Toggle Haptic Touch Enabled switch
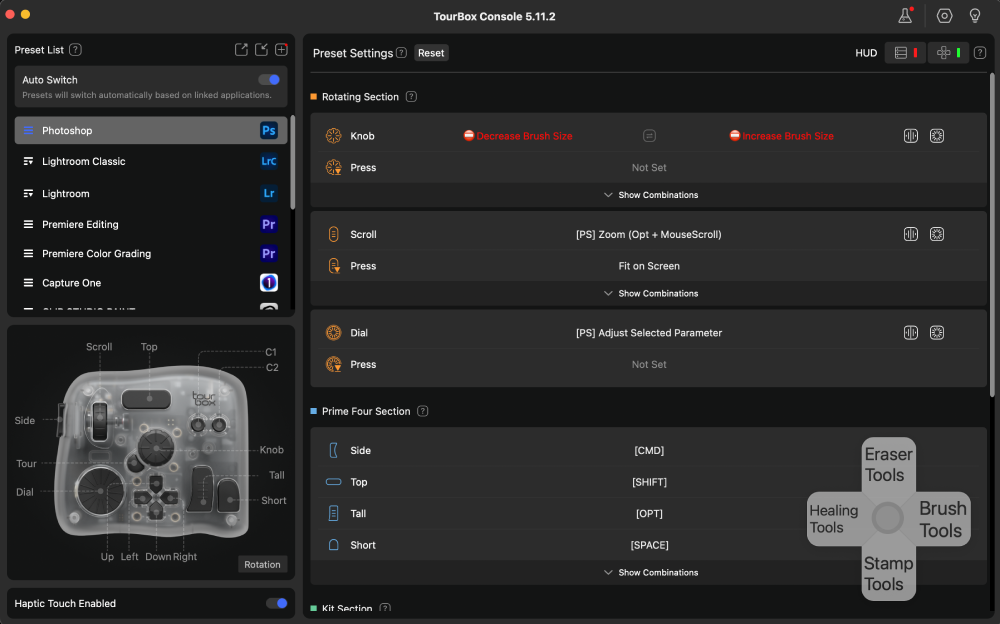The width and height of the screenshot is (1000, 624). tap(277, 604)
